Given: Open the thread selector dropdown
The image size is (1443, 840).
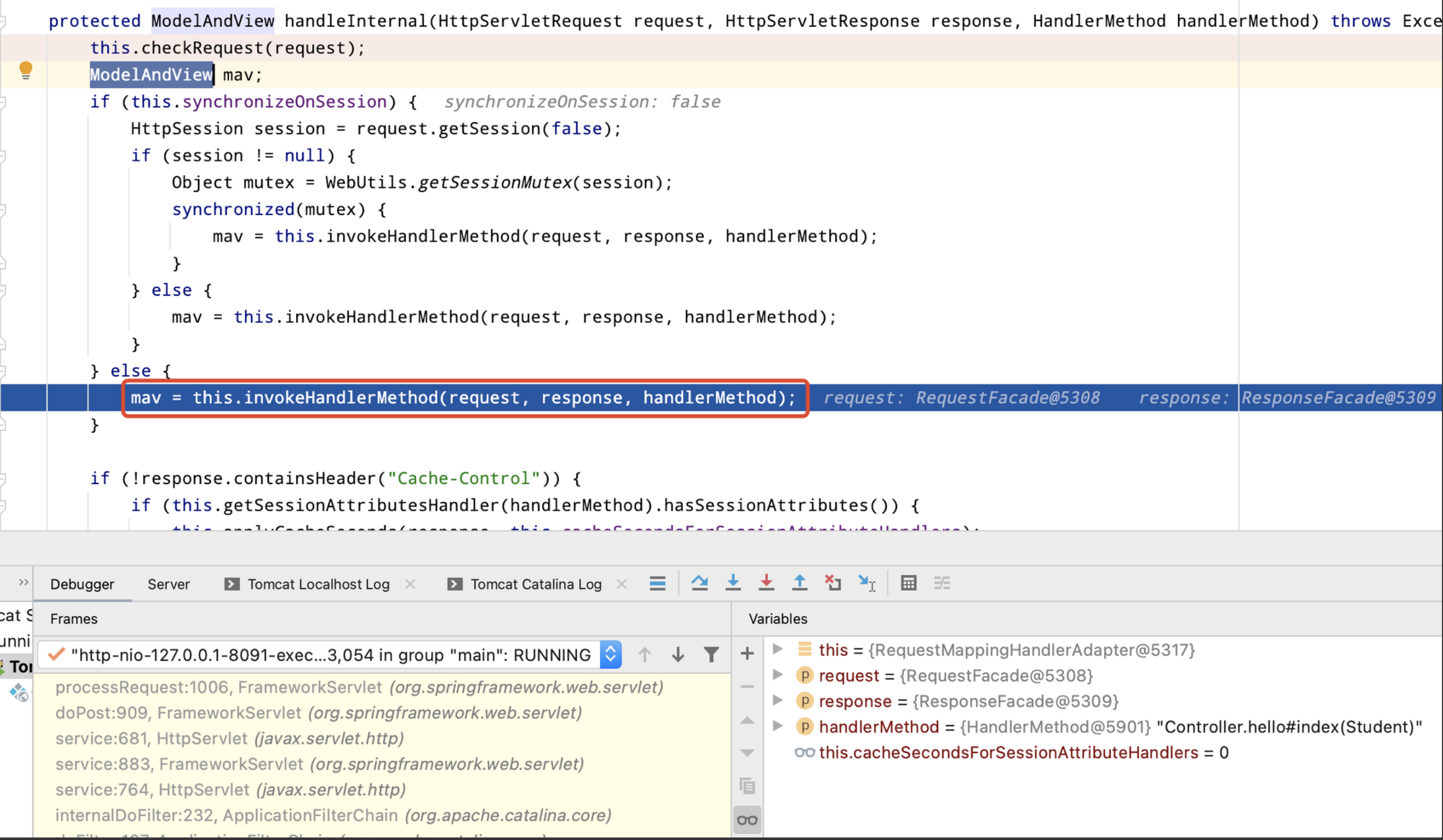Looking at the screenshot, I should pyautogui.click(x=330, y=654).
